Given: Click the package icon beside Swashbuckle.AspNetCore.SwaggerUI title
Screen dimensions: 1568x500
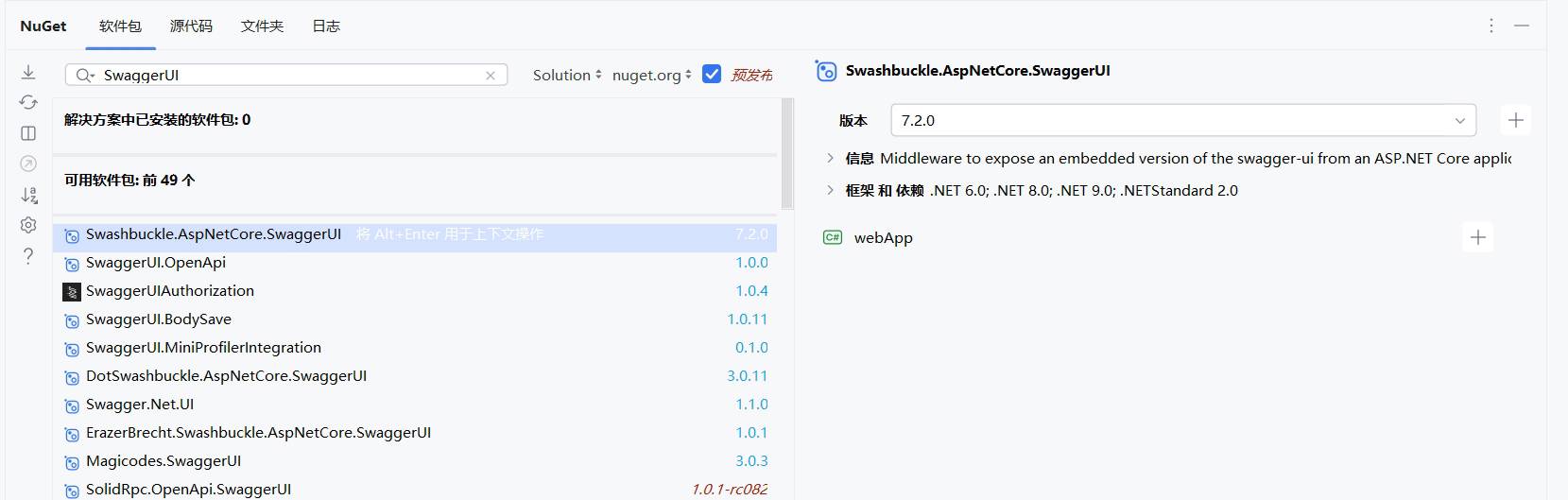Looking at the screenshot, I should pyautogui.click(x=826, y=71).
